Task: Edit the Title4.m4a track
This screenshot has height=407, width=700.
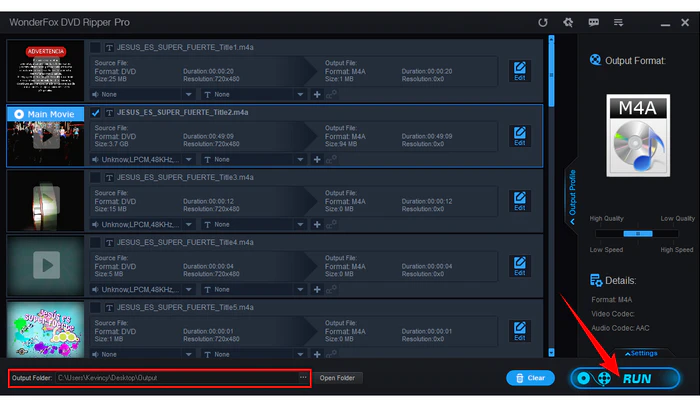Action: (x=520, y=266)
